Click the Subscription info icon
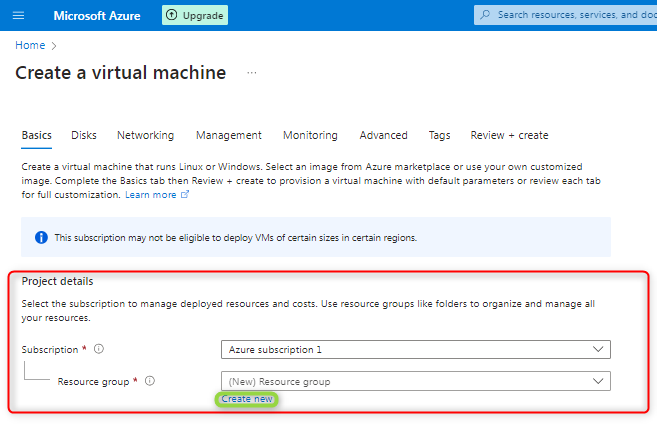The width and height of the screenshot is (657, 426). (x=99, y=349)
